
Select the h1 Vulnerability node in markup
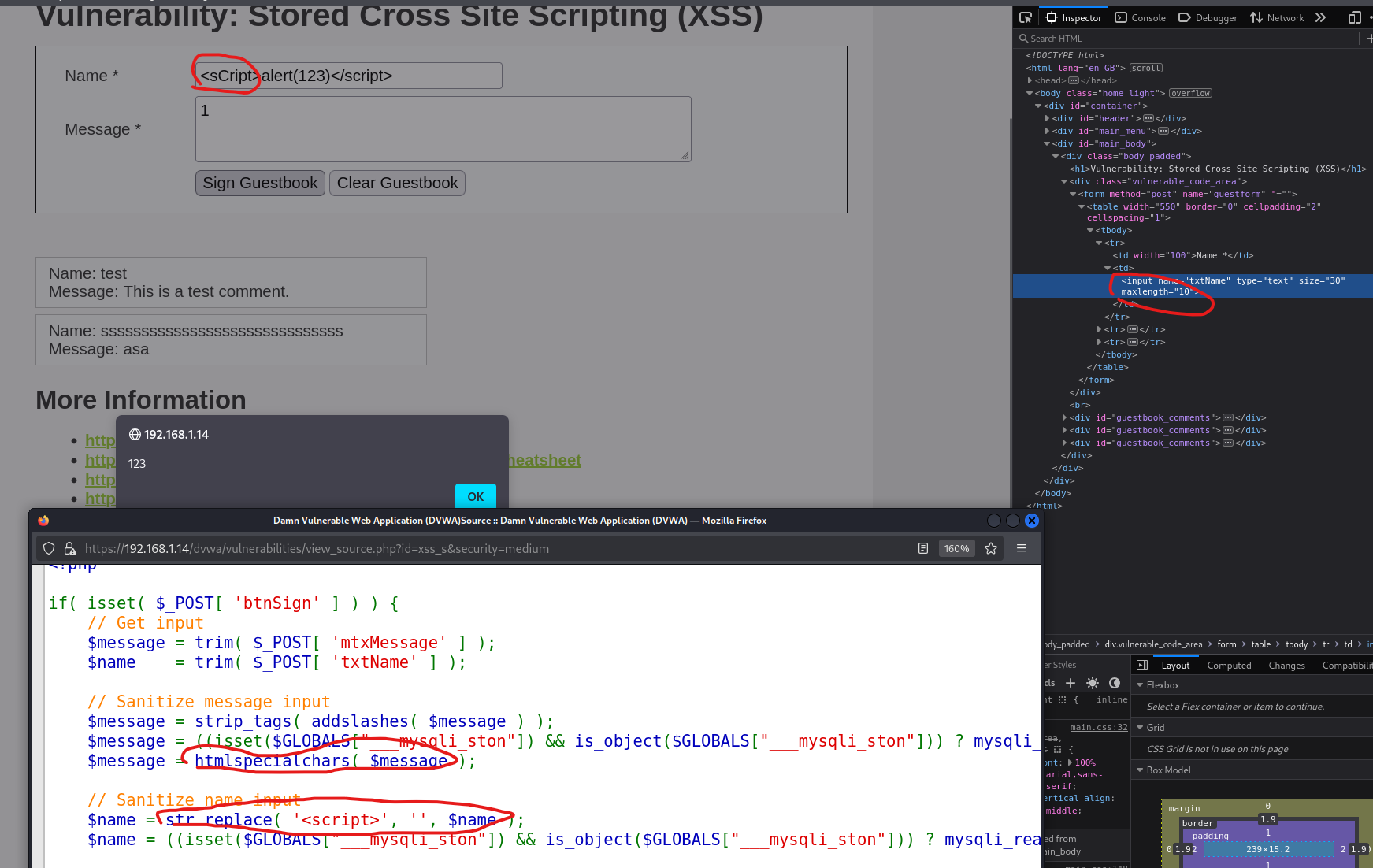(1217, 169)
